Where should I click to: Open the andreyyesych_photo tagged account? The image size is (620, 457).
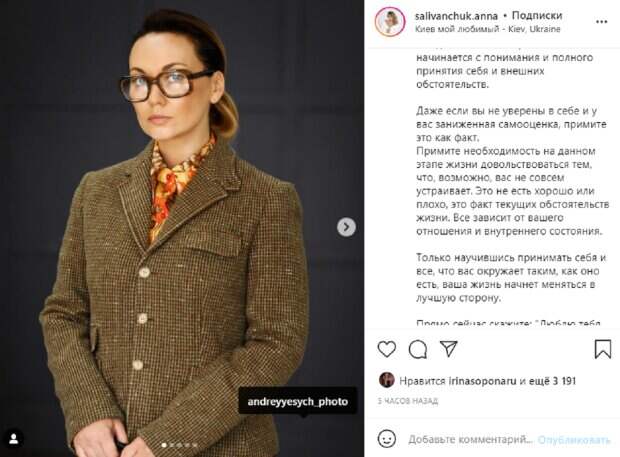[x=298, y=402]
